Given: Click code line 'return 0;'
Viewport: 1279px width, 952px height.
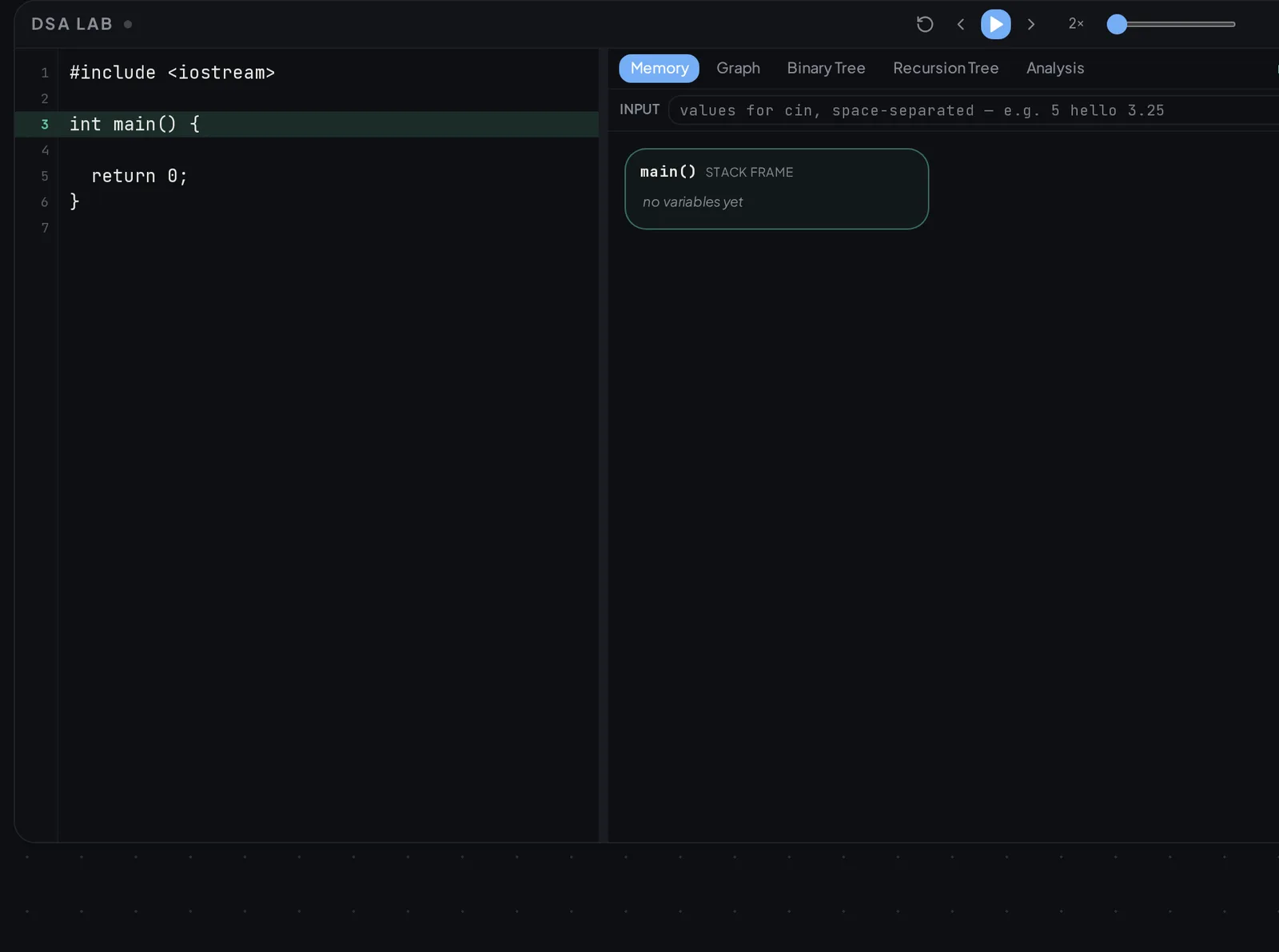Looking at the screenshot, I should click(139, 176).
